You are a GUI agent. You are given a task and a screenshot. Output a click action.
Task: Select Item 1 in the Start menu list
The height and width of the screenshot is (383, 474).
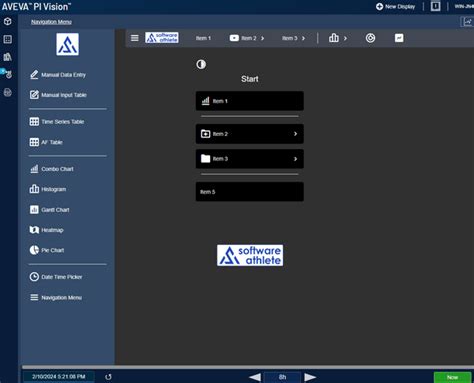coord(250,101)
